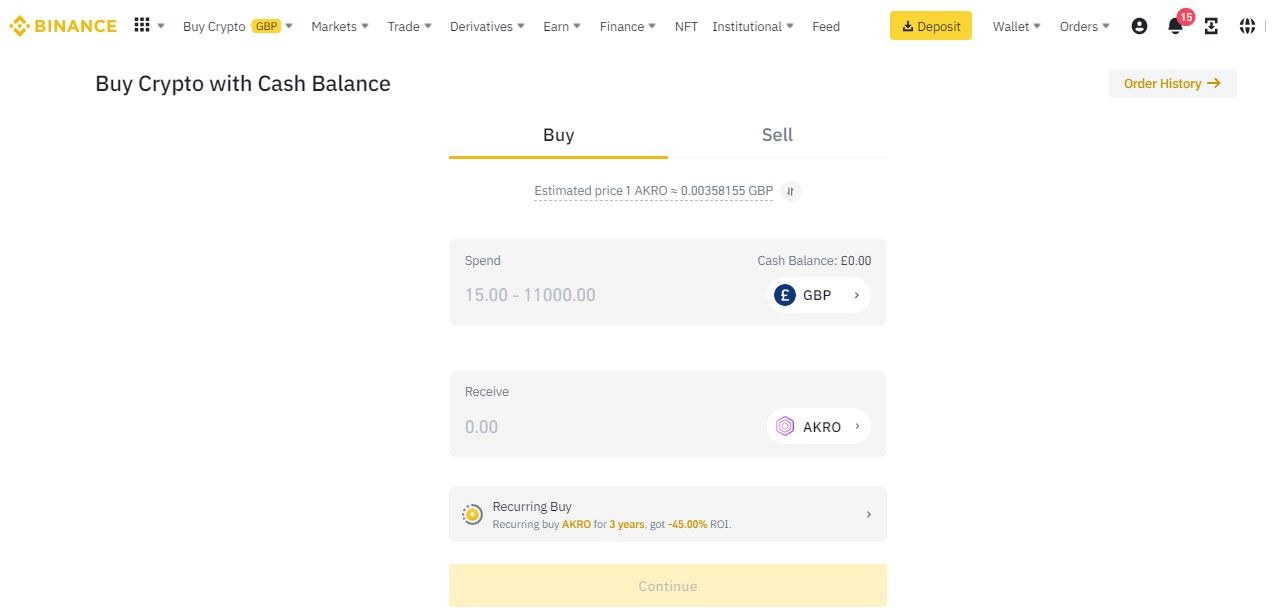This screenshot has width=1272, height=613.
Task: Select the Buy tab
Action: tap(558, 135)
